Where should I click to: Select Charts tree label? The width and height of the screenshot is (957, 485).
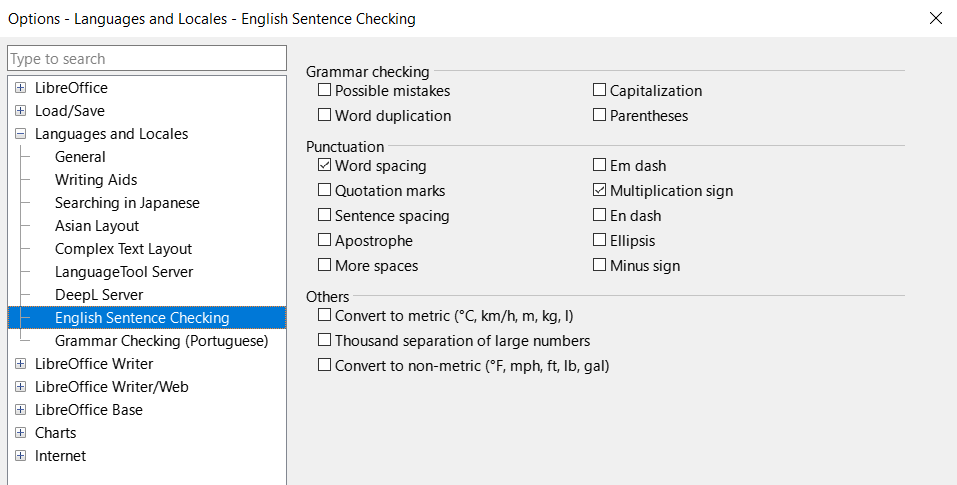click(x=56, y=433)
